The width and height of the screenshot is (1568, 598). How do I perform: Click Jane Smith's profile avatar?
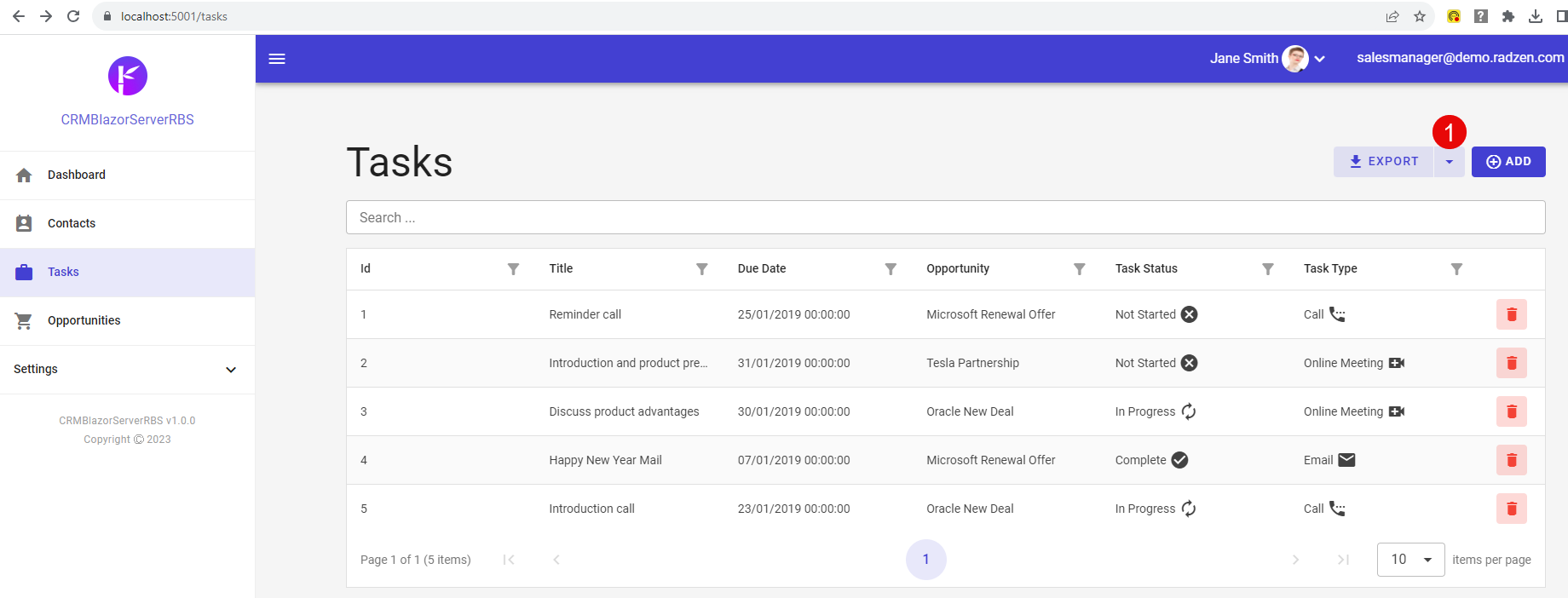tap(1295, 59)
